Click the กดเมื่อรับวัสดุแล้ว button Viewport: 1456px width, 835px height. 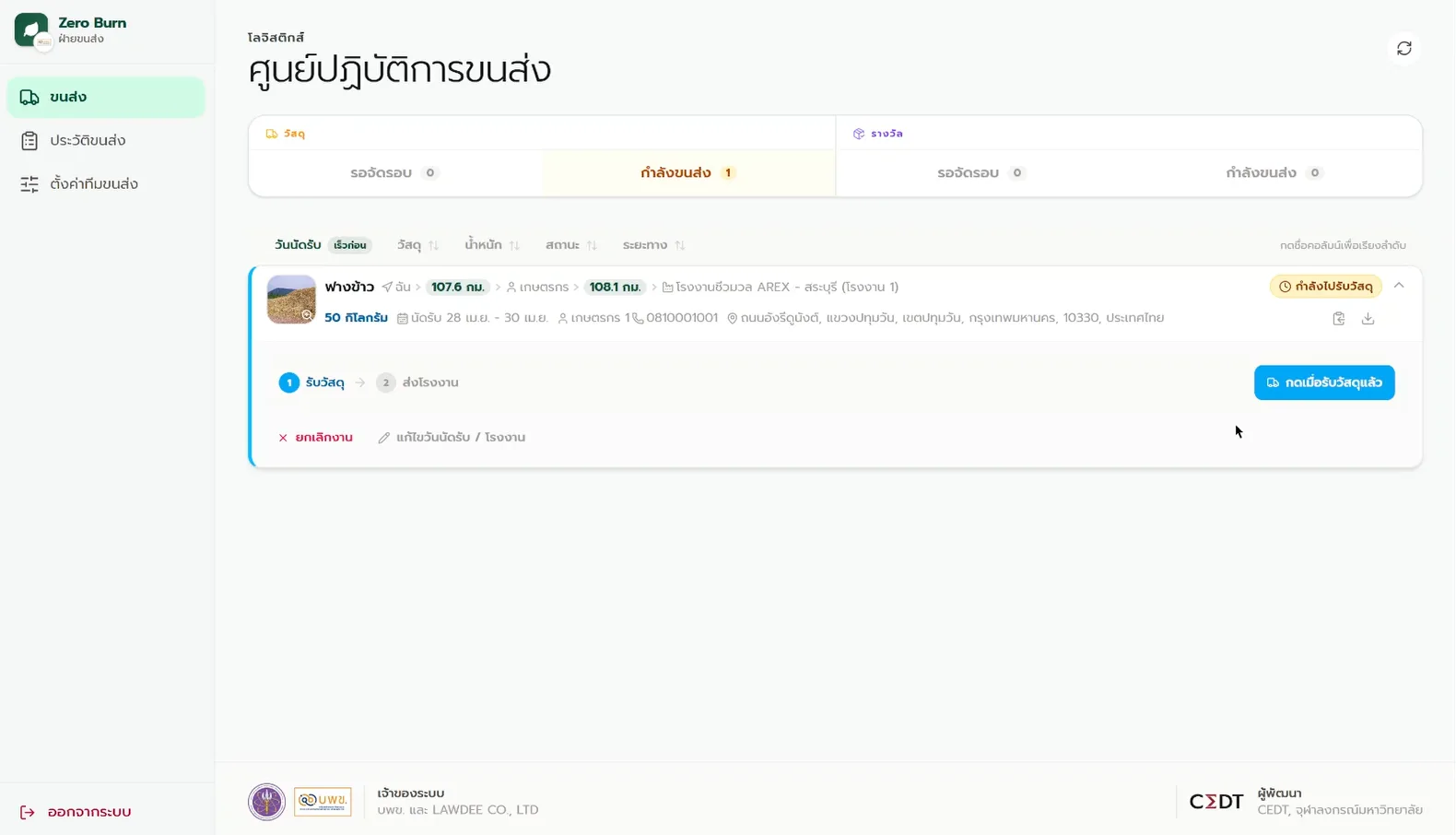click(1324, 382)
